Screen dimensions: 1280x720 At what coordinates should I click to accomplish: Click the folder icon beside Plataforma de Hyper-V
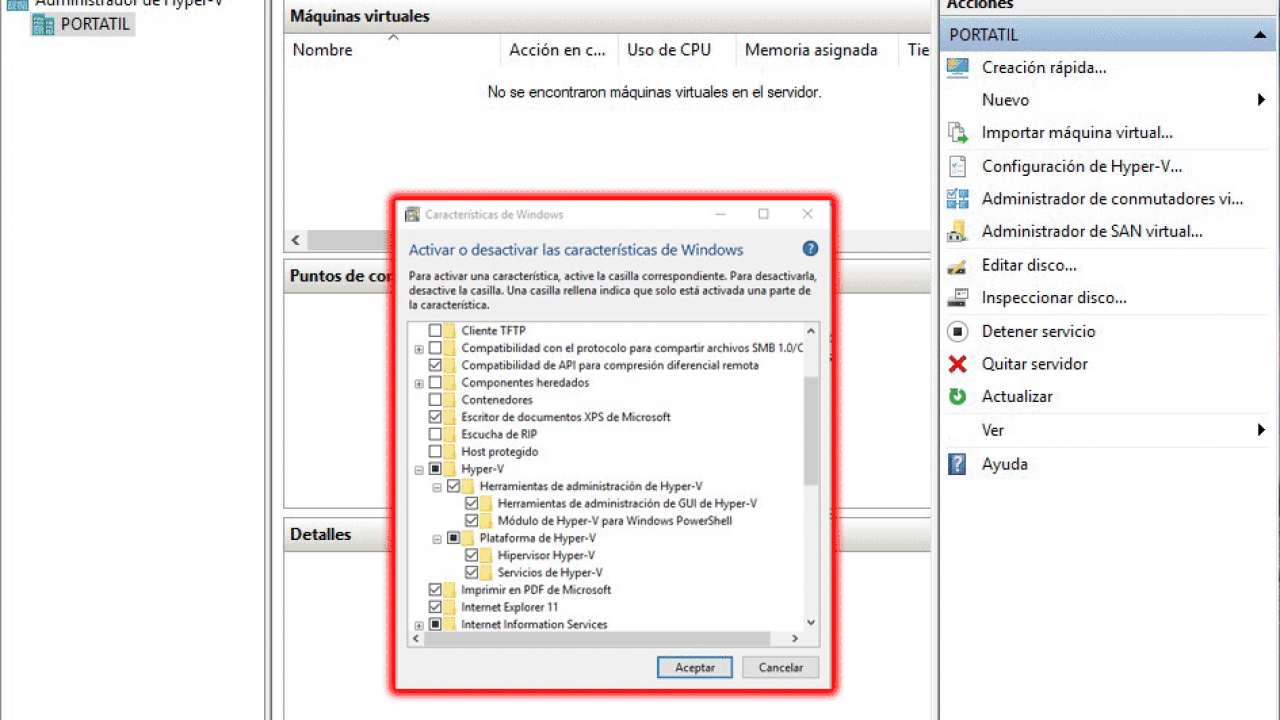(x=468, y=538)
